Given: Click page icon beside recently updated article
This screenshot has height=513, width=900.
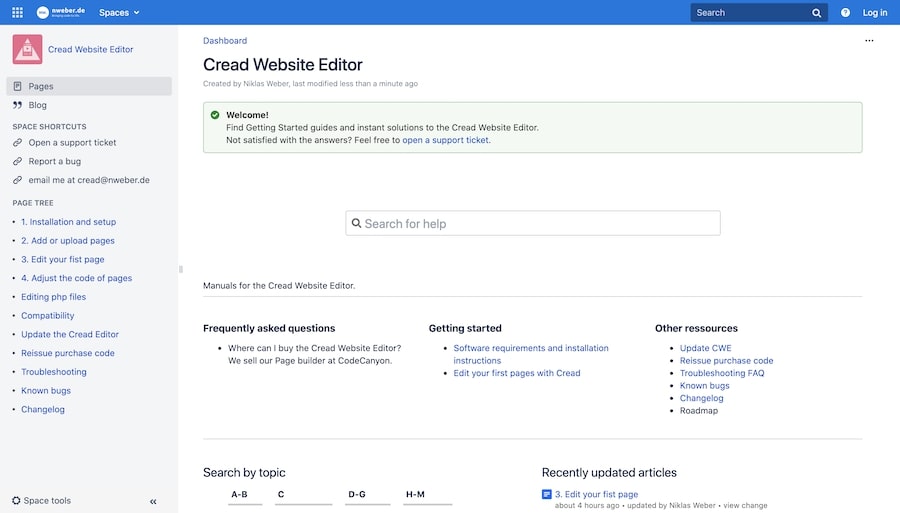Looking at the screenshot, I should 546,494.
